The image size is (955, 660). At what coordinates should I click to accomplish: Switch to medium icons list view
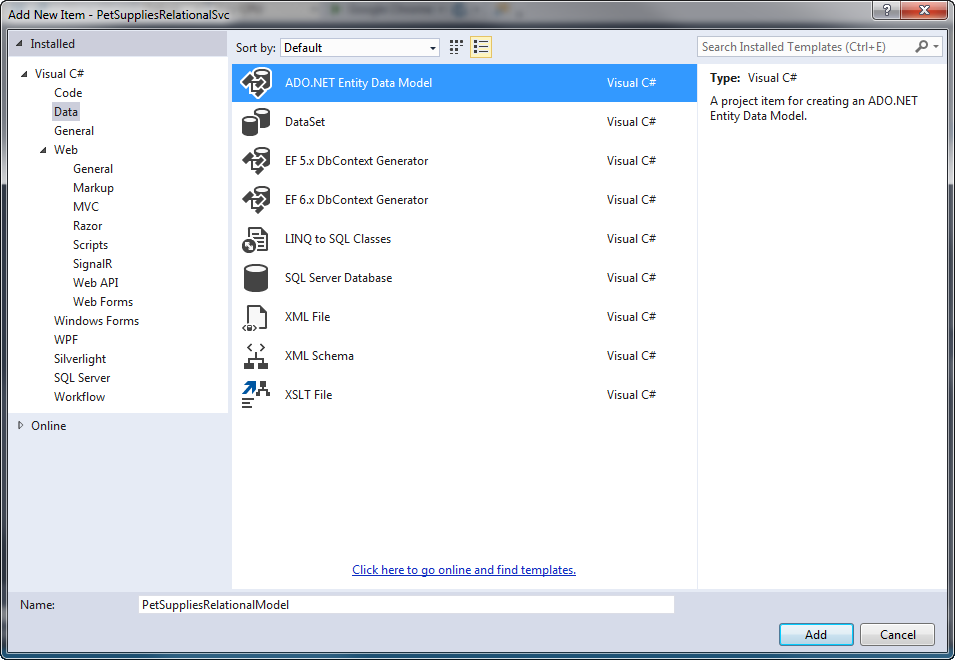tap(481, 47)
